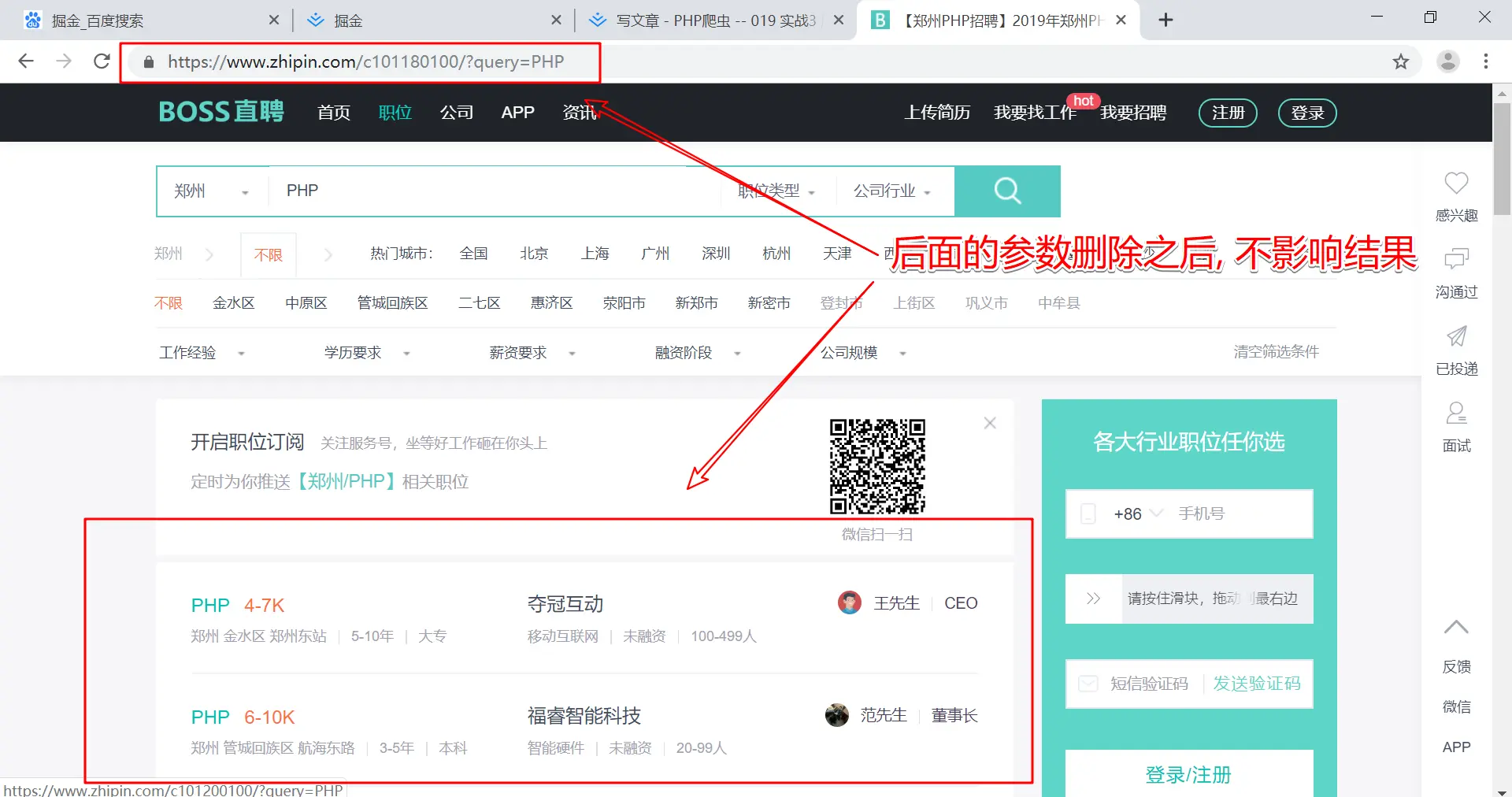Switch to the 掘金 browser tab
Viewport: 1512px width, 797px height.
pos(433,20)
